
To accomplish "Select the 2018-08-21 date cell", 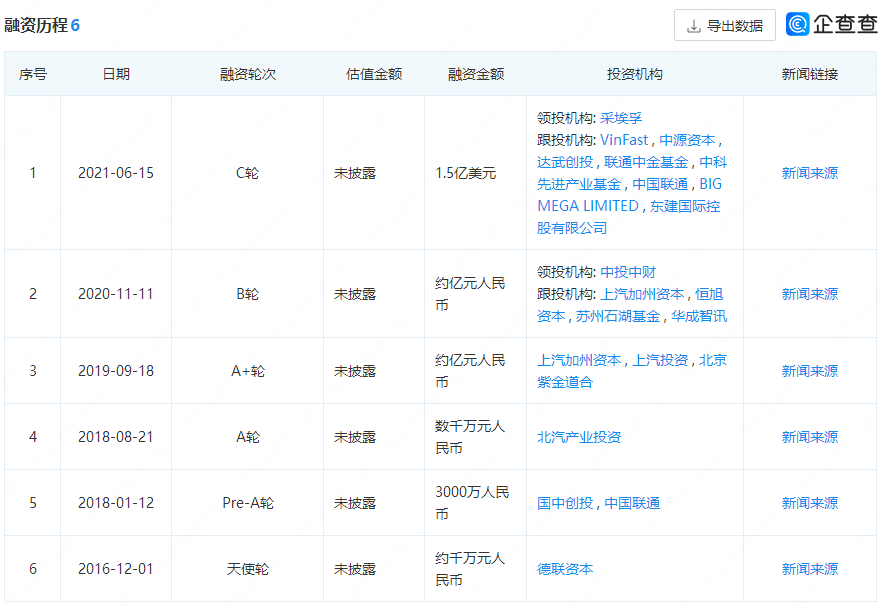I will tap(116, 437).
